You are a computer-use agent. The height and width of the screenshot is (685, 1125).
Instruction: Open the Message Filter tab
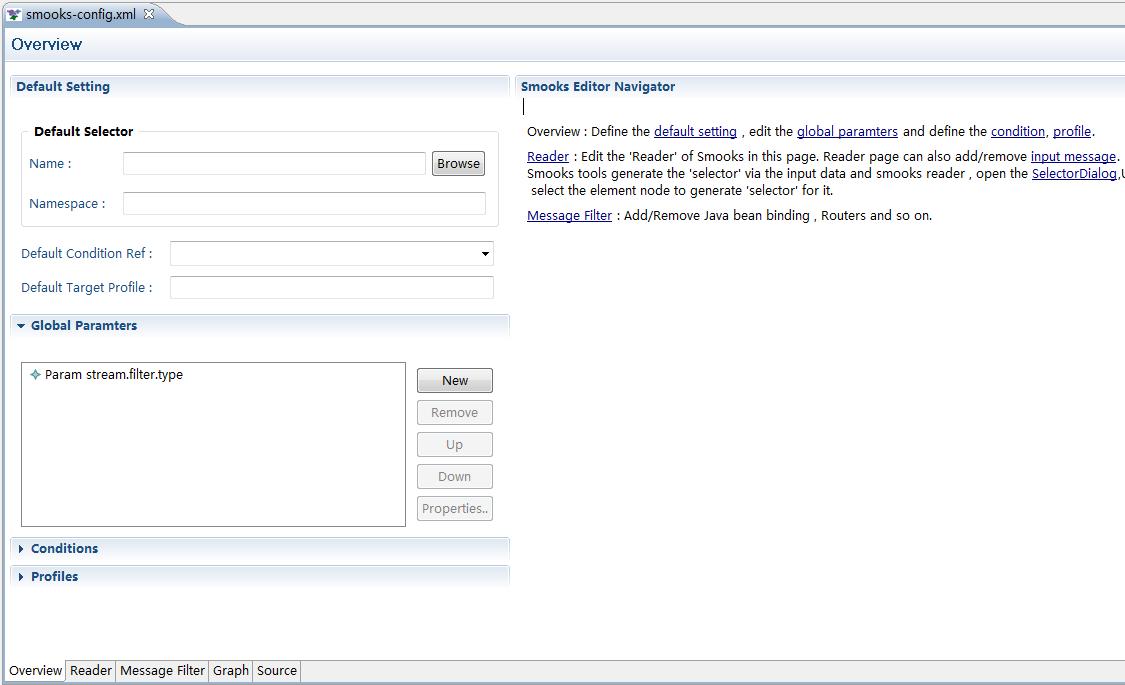(x=162, y=671)
